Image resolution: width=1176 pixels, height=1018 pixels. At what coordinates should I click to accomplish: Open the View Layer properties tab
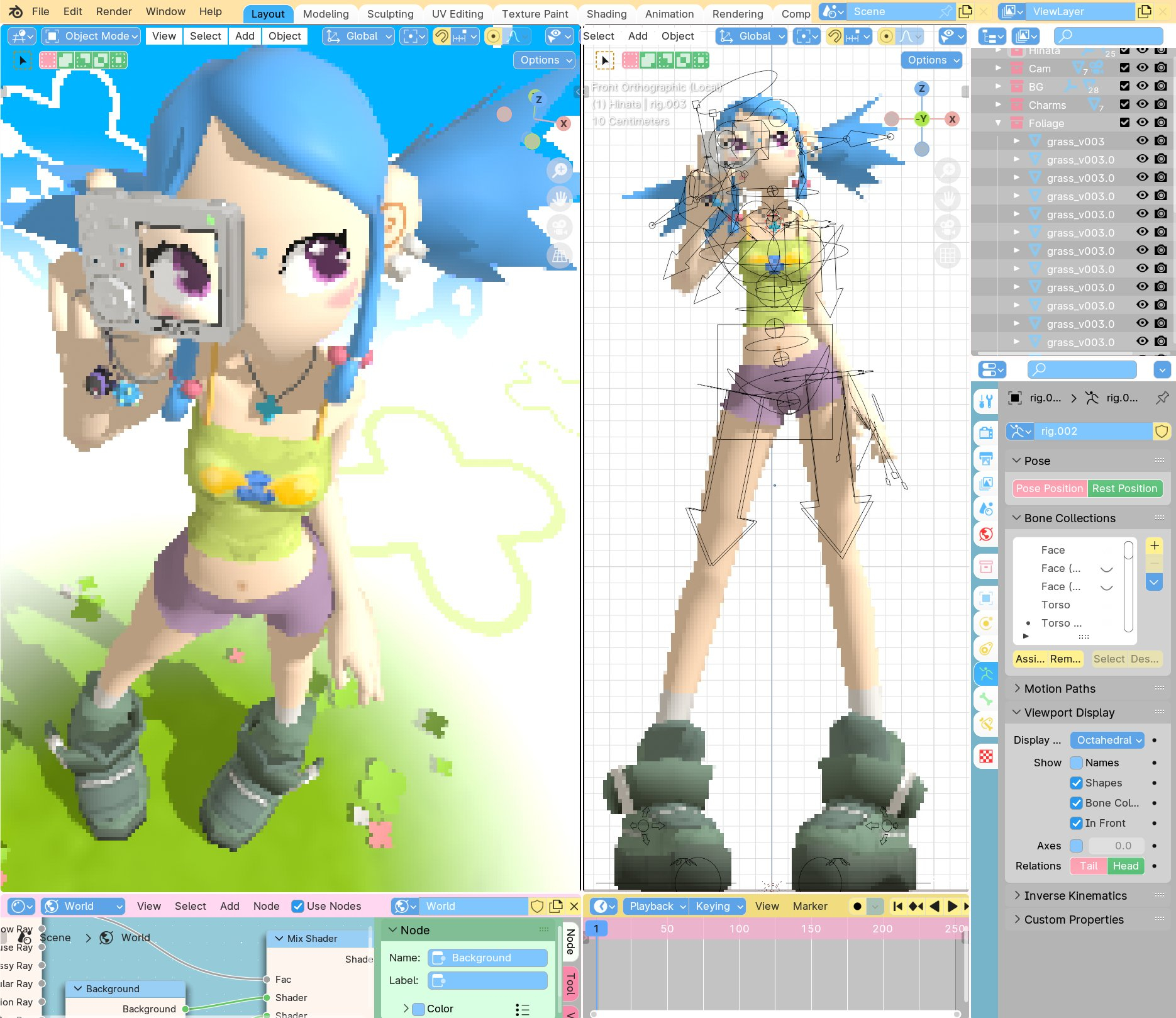[985, 483]
